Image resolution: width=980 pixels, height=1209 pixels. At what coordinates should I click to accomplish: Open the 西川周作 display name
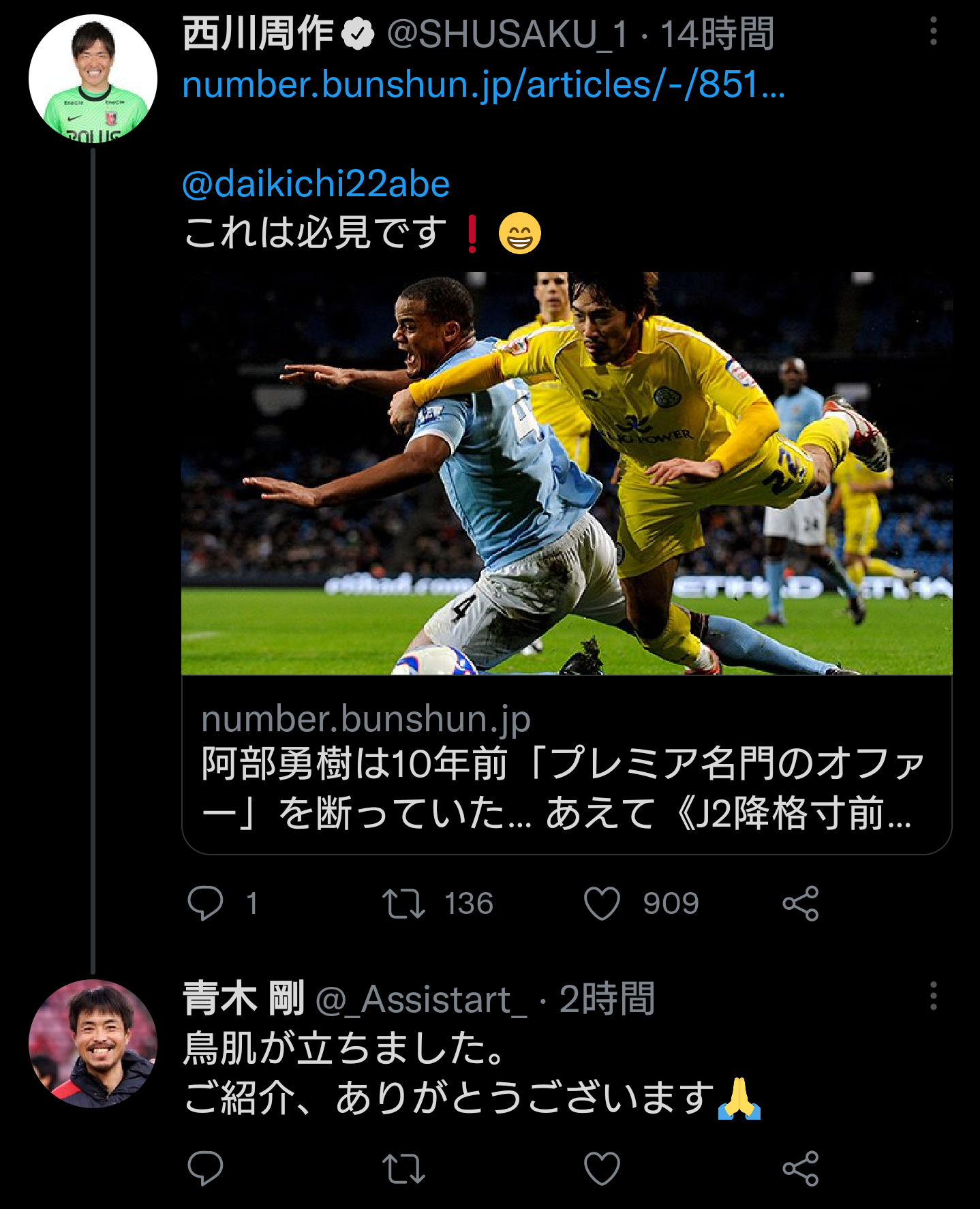[259, 34]
